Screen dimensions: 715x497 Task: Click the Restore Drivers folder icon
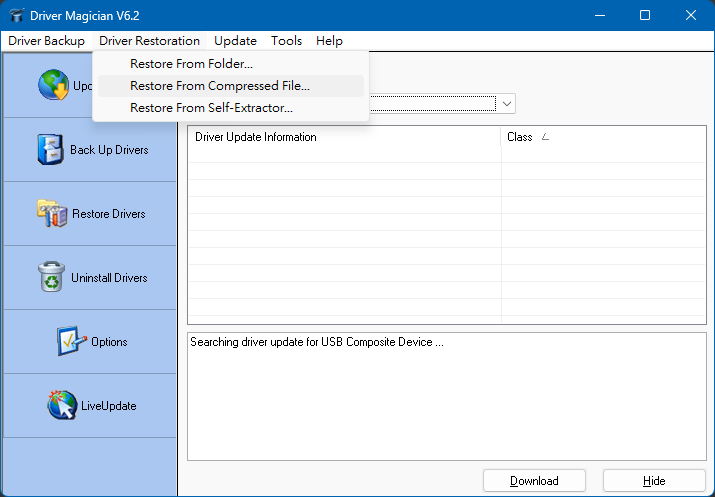coord(52,214)
